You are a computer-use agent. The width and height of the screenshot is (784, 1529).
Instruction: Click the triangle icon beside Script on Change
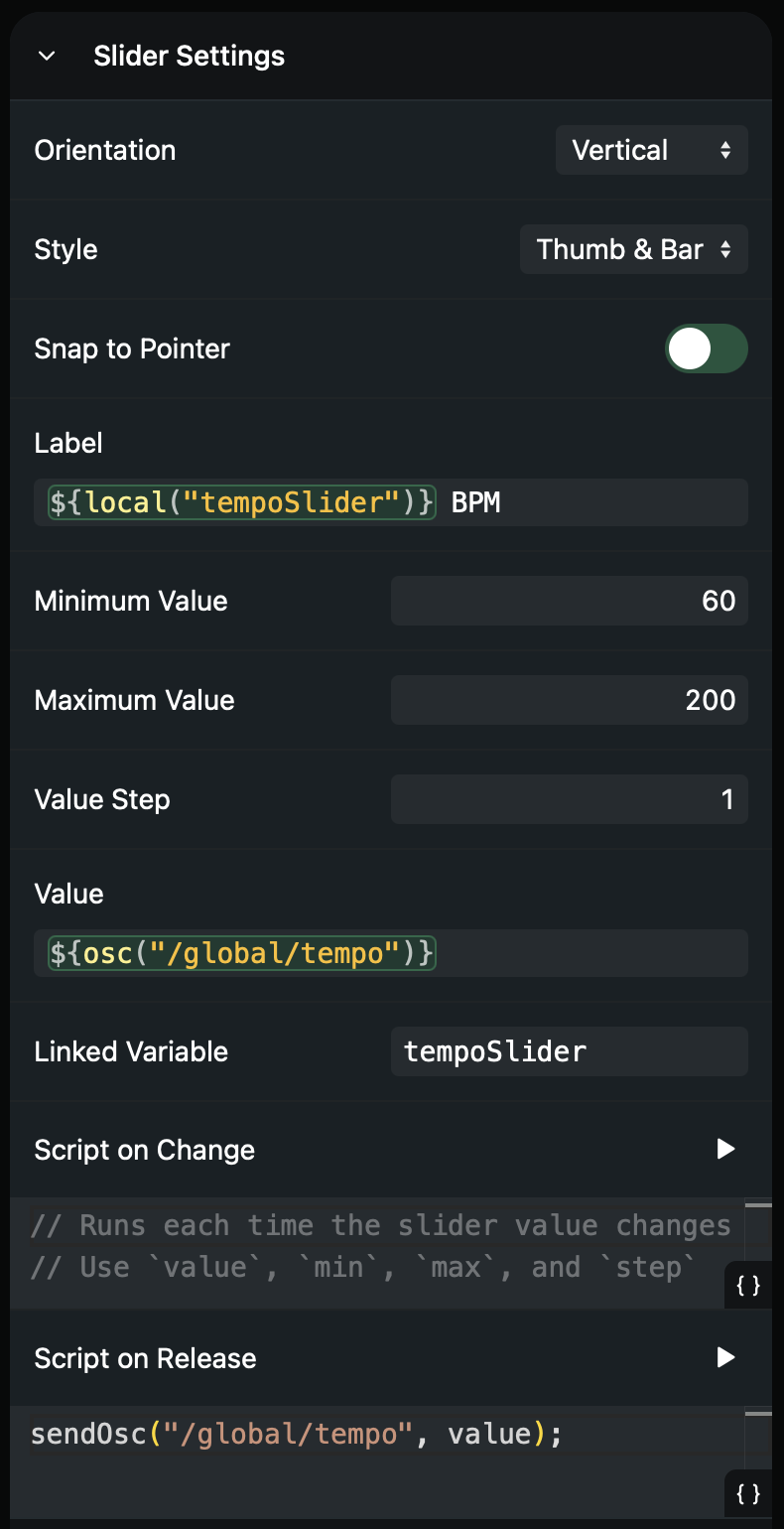coord(725,1149)
